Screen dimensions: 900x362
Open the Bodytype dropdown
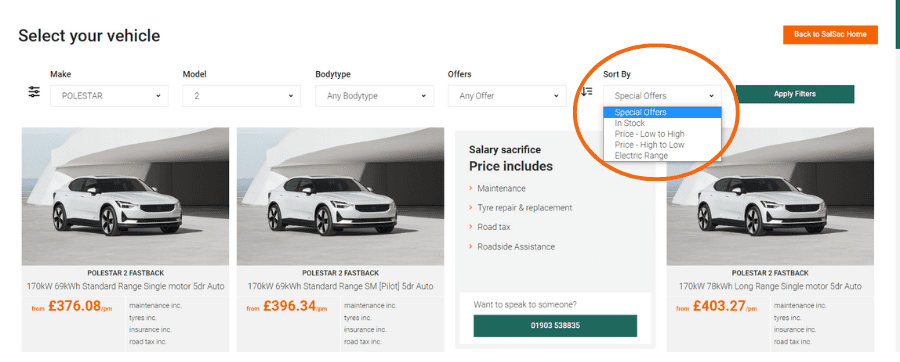[374, 96]
